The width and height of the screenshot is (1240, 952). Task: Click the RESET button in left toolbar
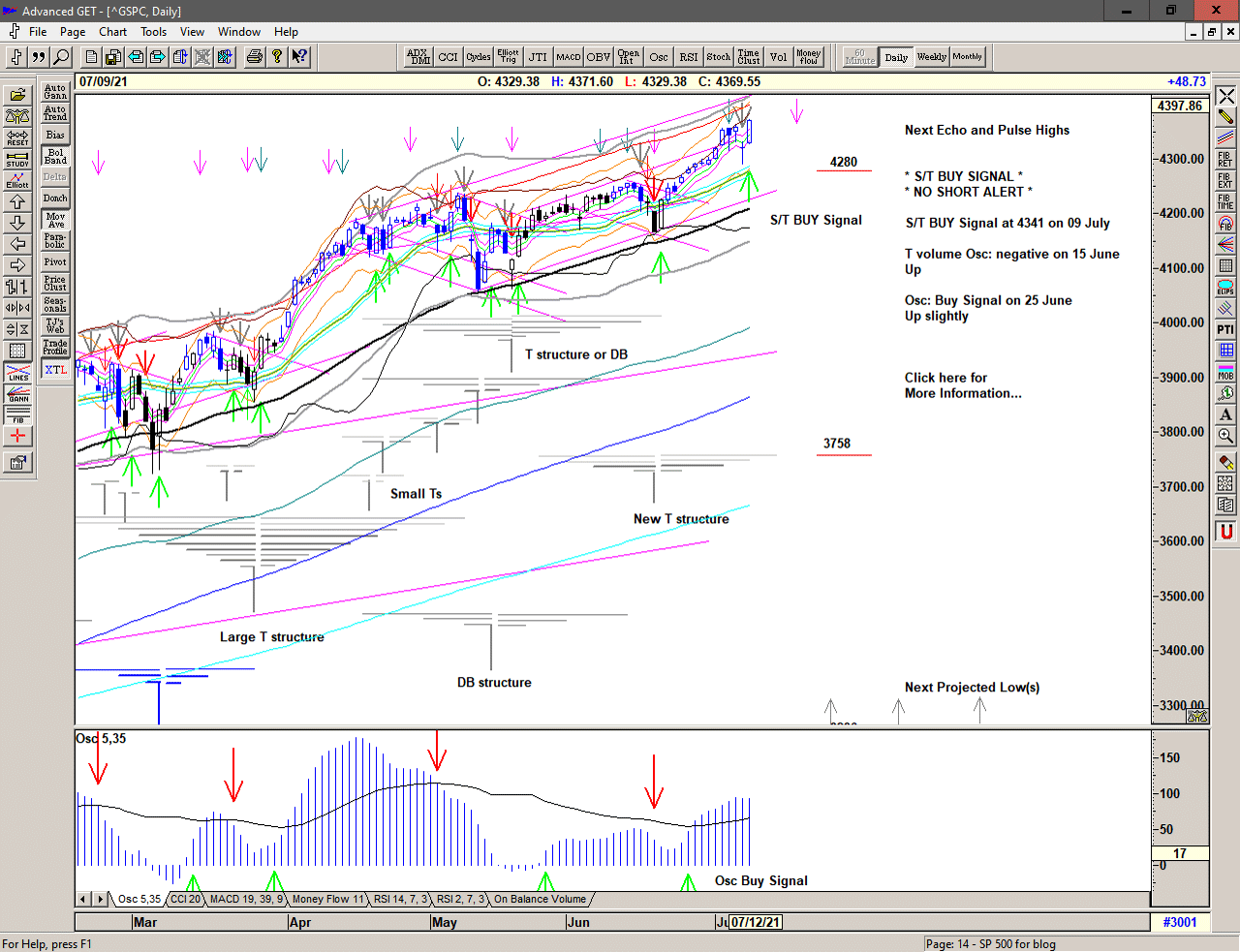pyautogui.click(x=17, y=138)
